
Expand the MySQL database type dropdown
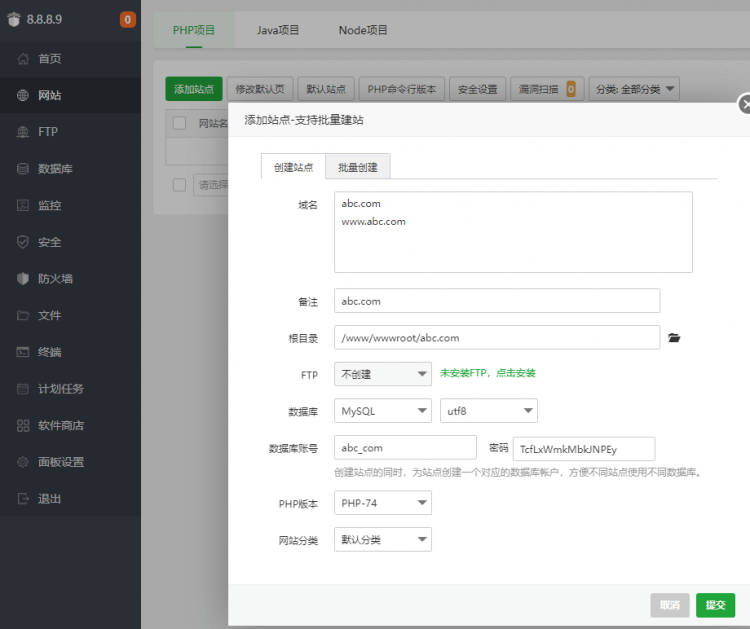click(382, 411)
